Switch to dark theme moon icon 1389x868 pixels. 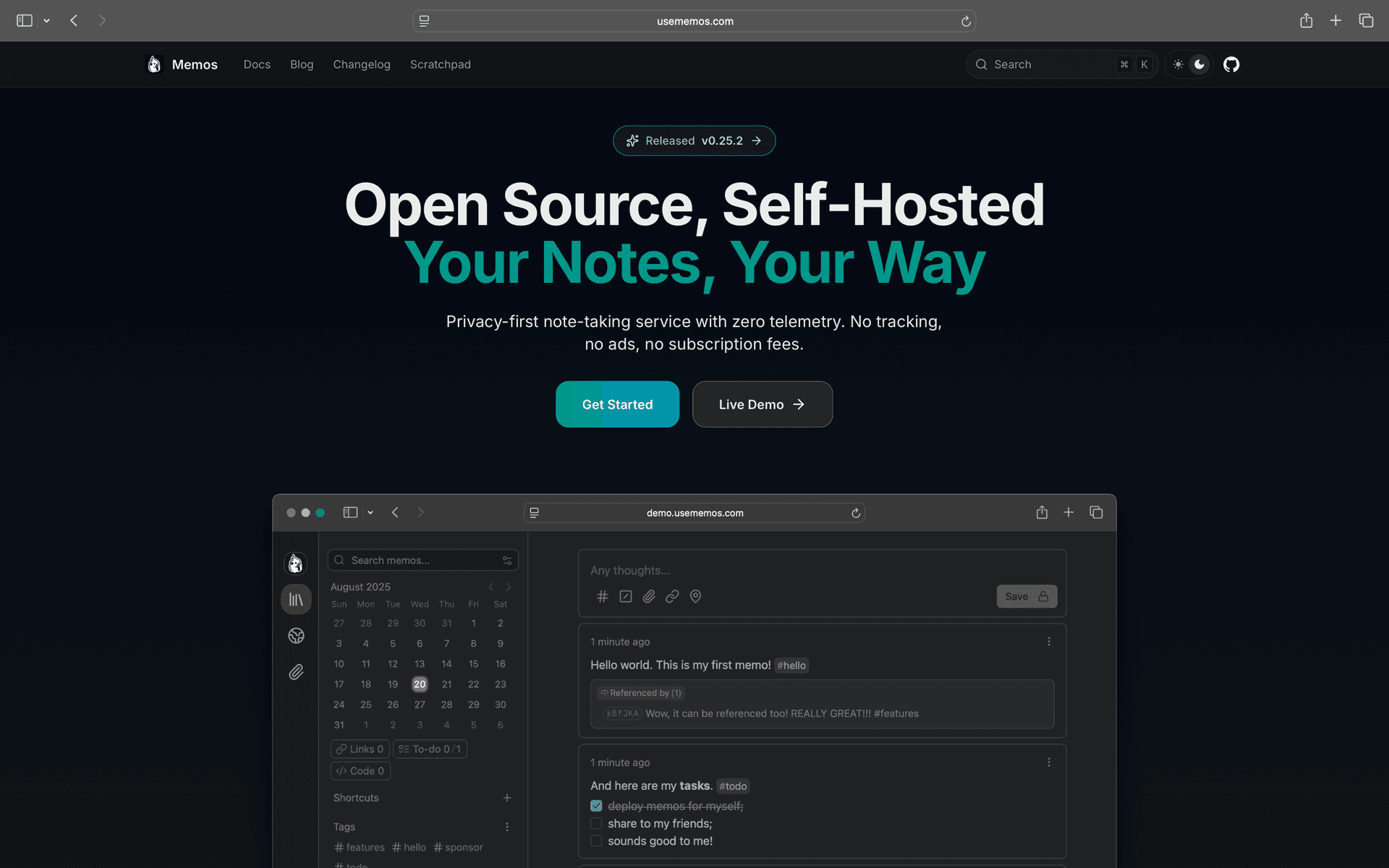click(x=1199, y=64)
